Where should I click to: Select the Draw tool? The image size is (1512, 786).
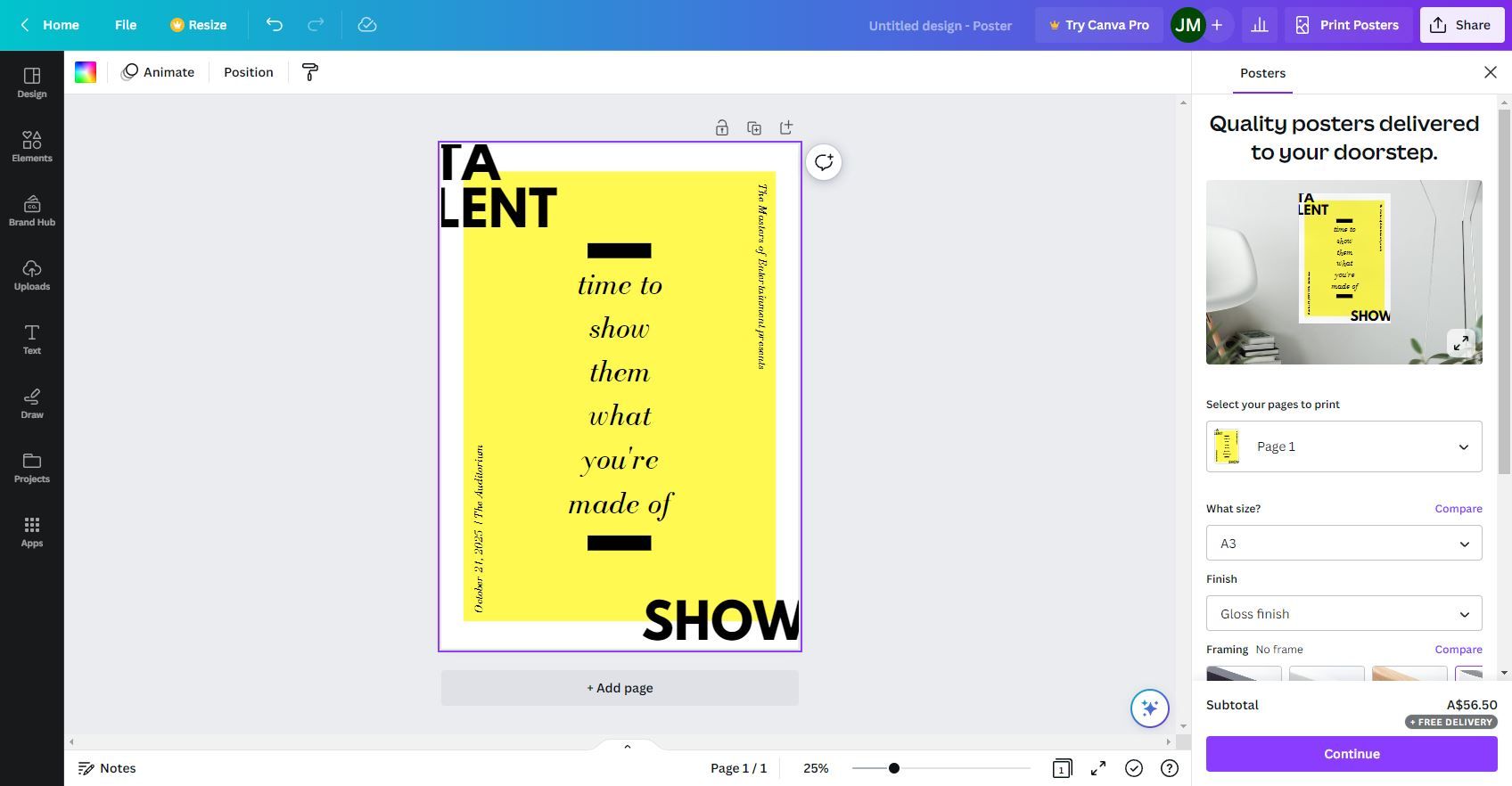coord(32,403)
